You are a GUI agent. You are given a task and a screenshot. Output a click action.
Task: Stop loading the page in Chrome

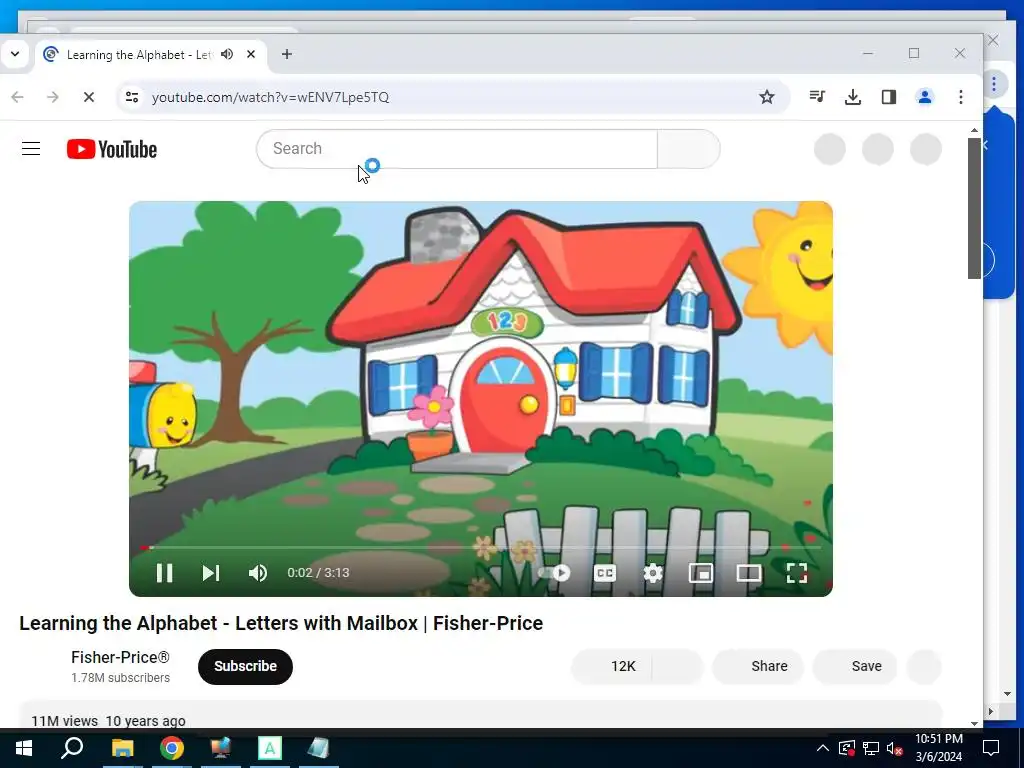[x=89, y=97]
